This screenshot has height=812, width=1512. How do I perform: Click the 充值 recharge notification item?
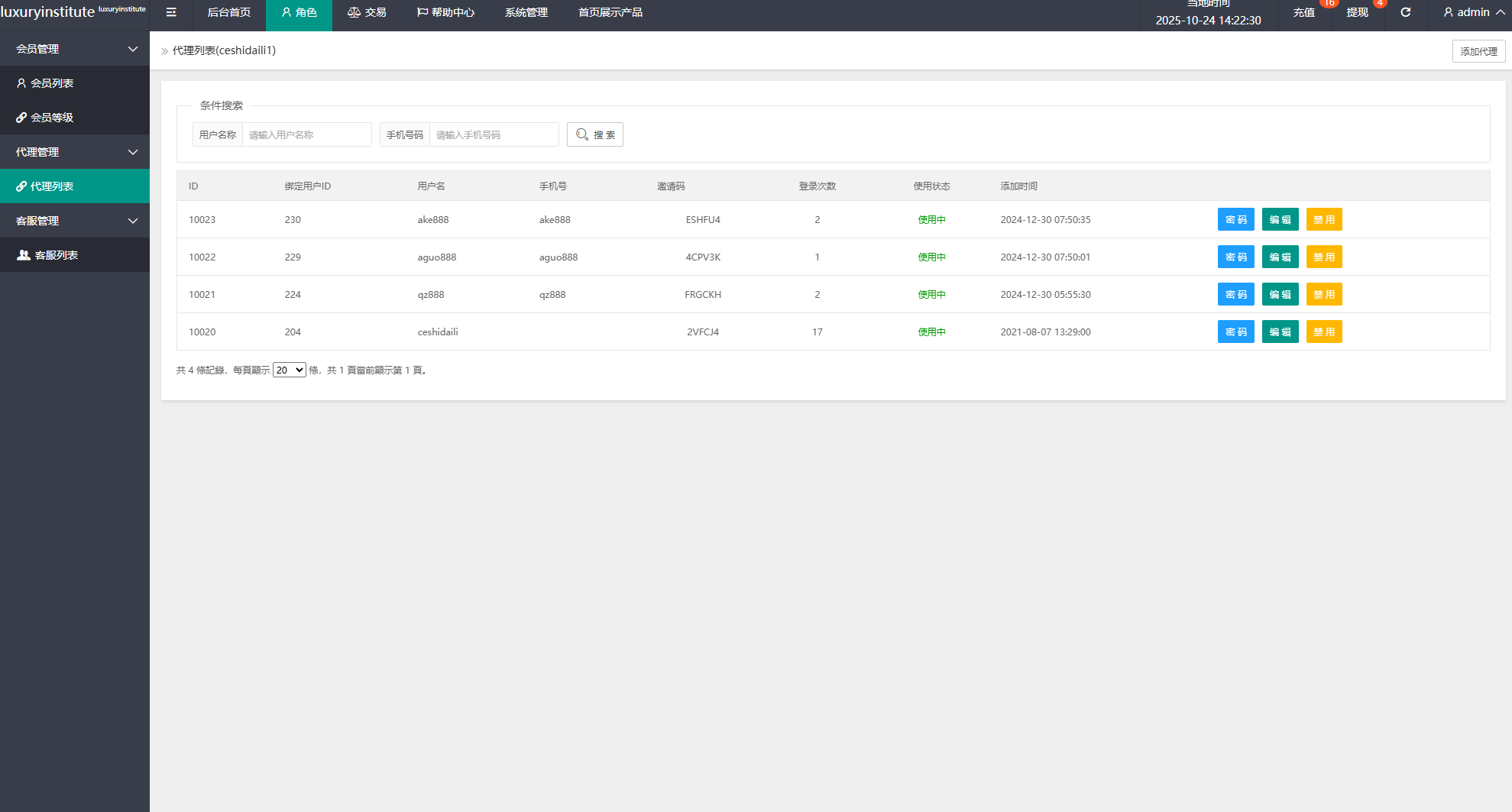[x=1303, y=12]
